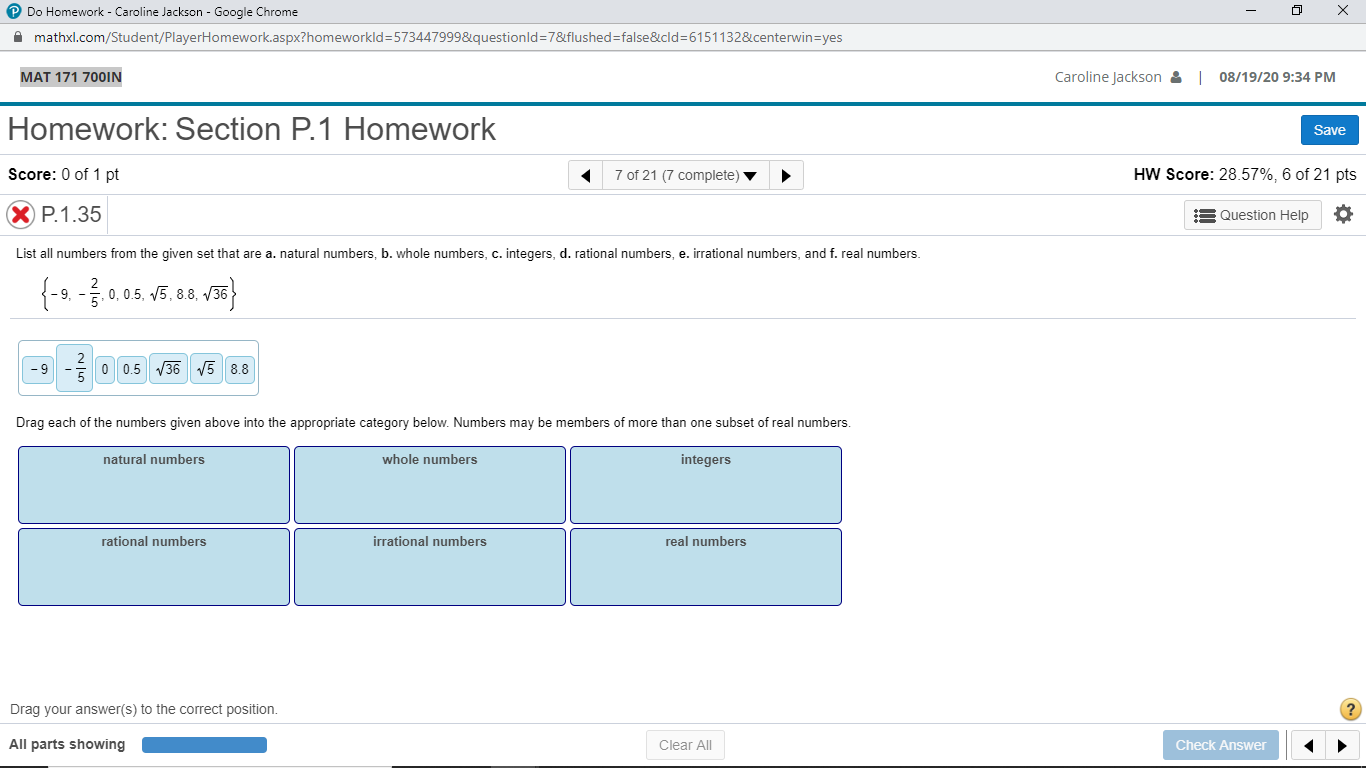The image size is (1366, 768).
Task: Click the All parts showing progress bar
Action: 204,744
